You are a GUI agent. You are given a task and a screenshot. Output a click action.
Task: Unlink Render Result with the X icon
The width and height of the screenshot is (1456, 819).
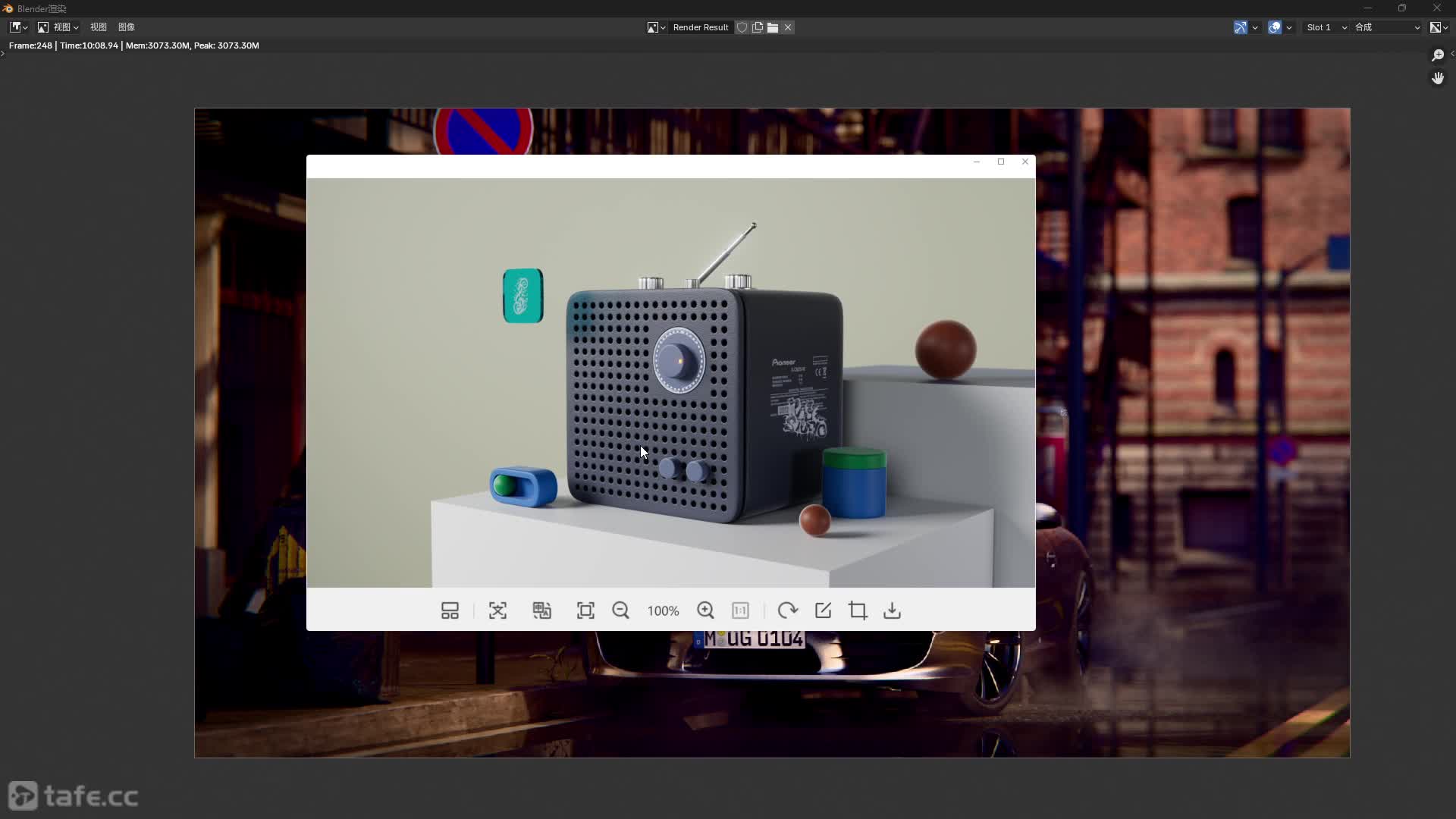coord(788,27)
